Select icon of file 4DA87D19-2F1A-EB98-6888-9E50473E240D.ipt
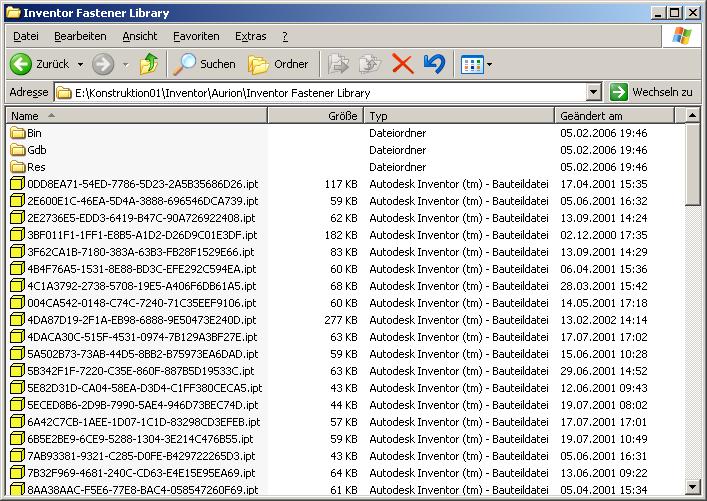The width and height of the screenshot is (707, 501). [x=17, y=320]
